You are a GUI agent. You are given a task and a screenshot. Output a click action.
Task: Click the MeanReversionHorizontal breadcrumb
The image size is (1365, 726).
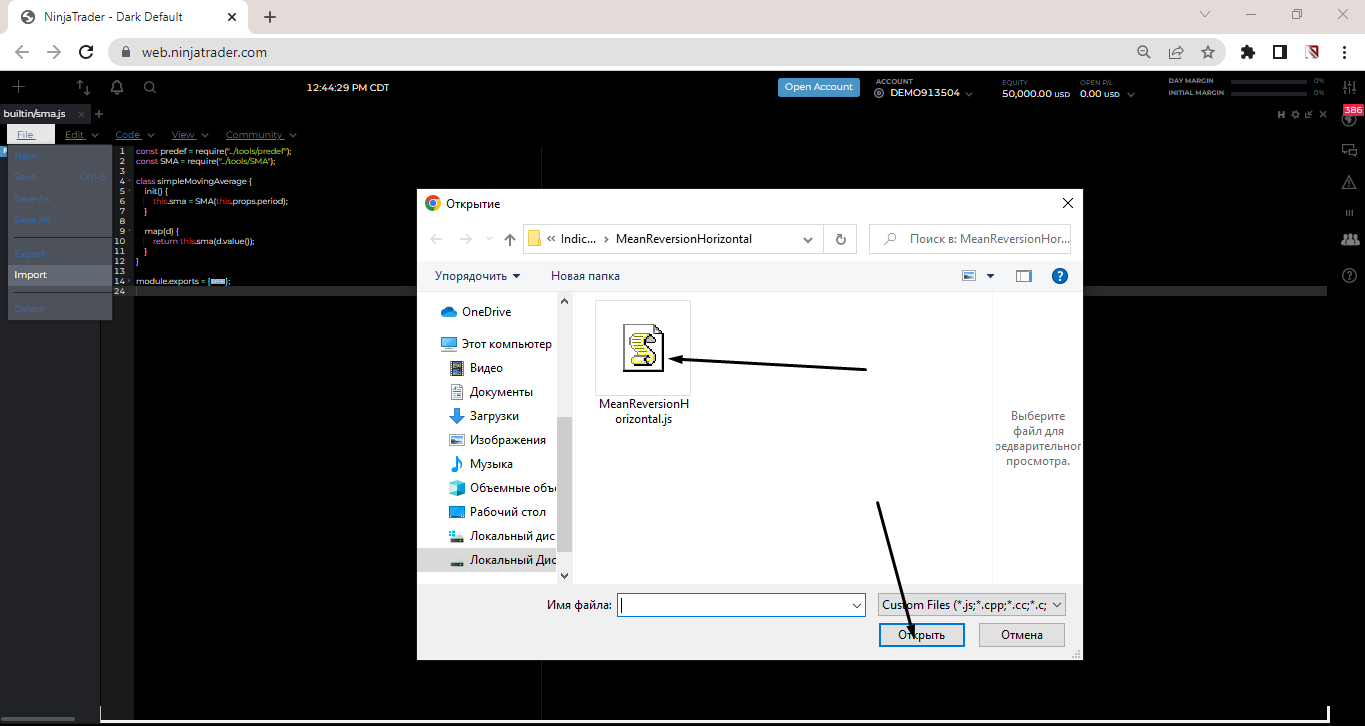coord(684,239)
